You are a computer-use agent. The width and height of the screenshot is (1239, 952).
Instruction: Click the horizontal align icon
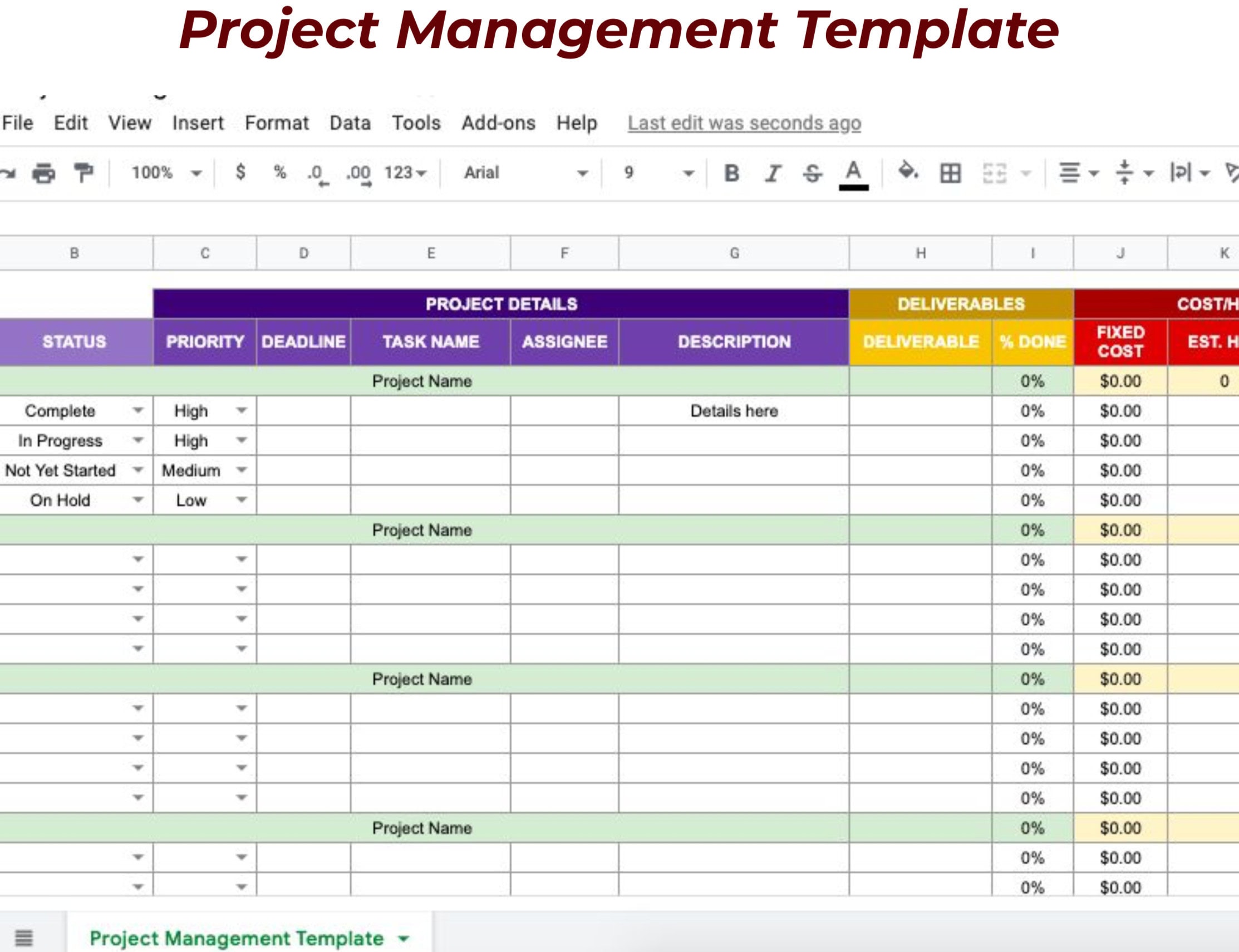click(x=1070, y=173)
